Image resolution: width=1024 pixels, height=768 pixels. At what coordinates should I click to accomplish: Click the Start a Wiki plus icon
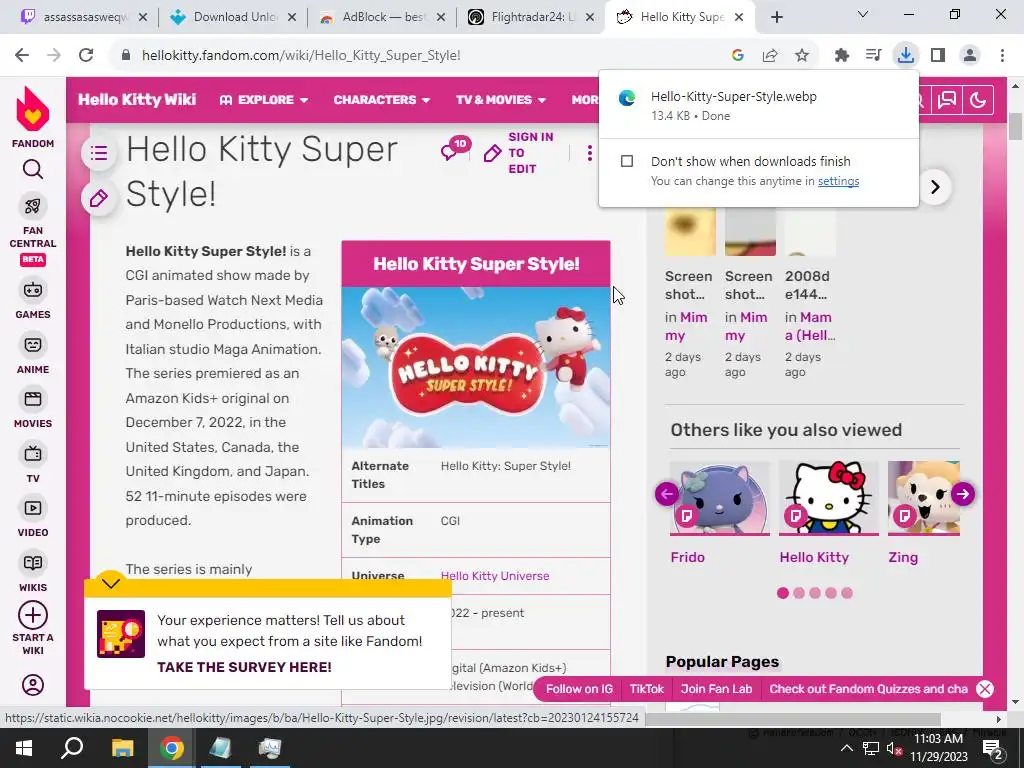point(33,615)
